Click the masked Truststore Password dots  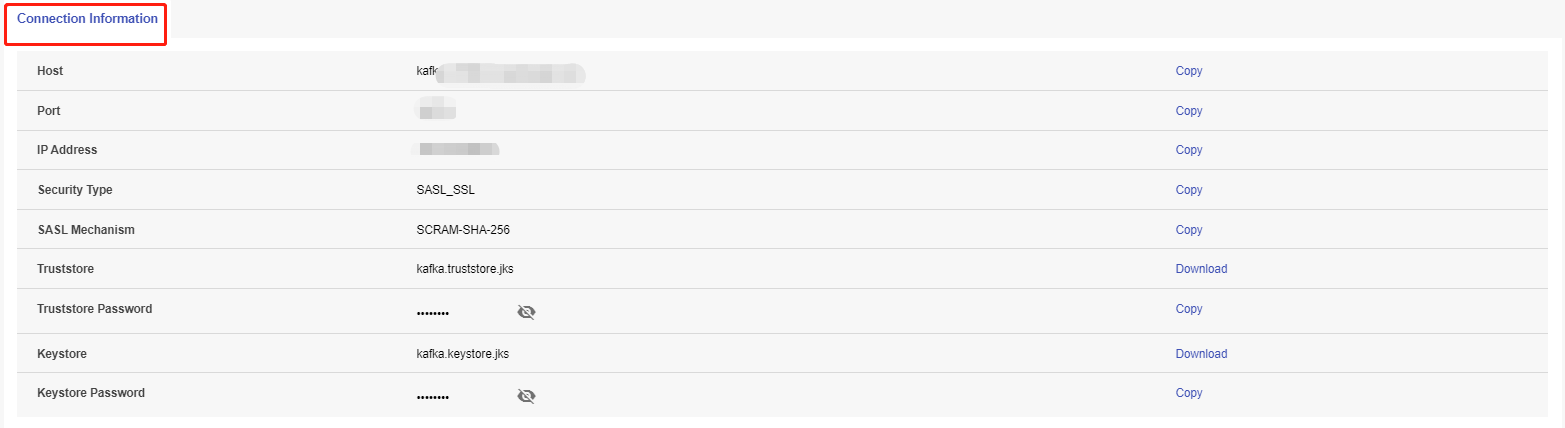point(433,313)
